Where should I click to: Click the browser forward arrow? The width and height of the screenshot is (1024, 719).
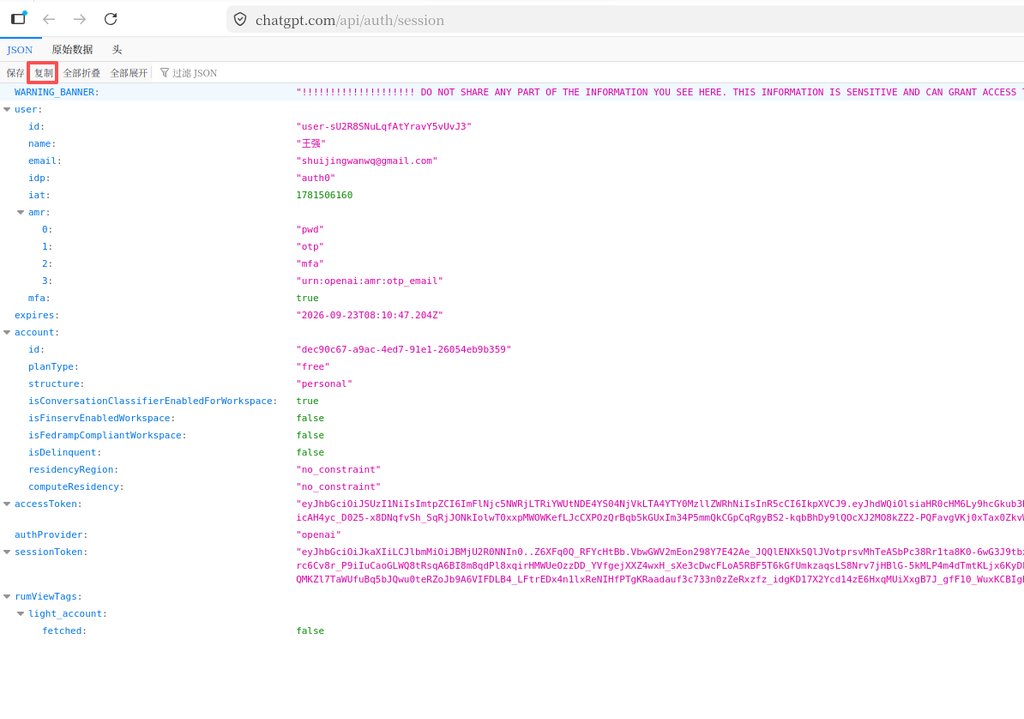pos(80,20)
